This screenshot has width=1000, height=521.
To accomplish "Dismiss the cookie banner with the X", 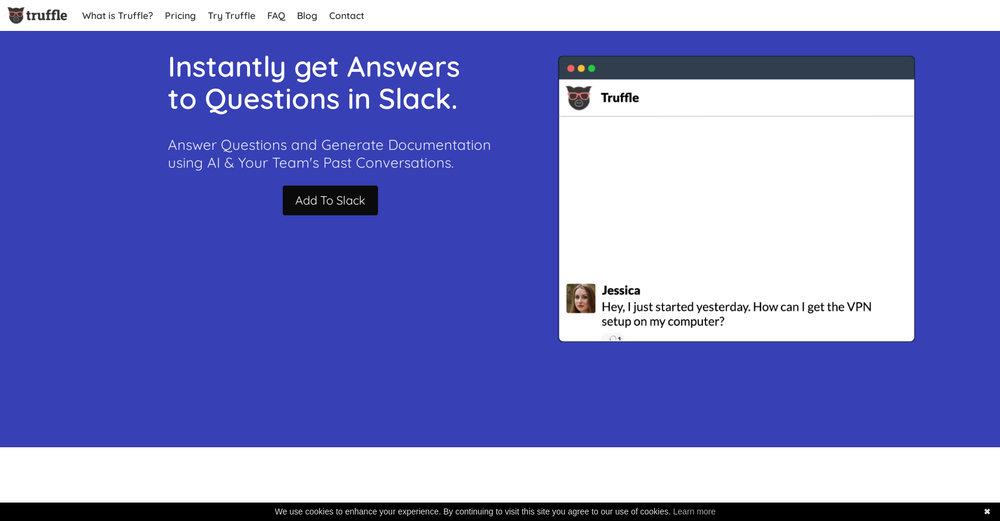I will click(987, 512).
